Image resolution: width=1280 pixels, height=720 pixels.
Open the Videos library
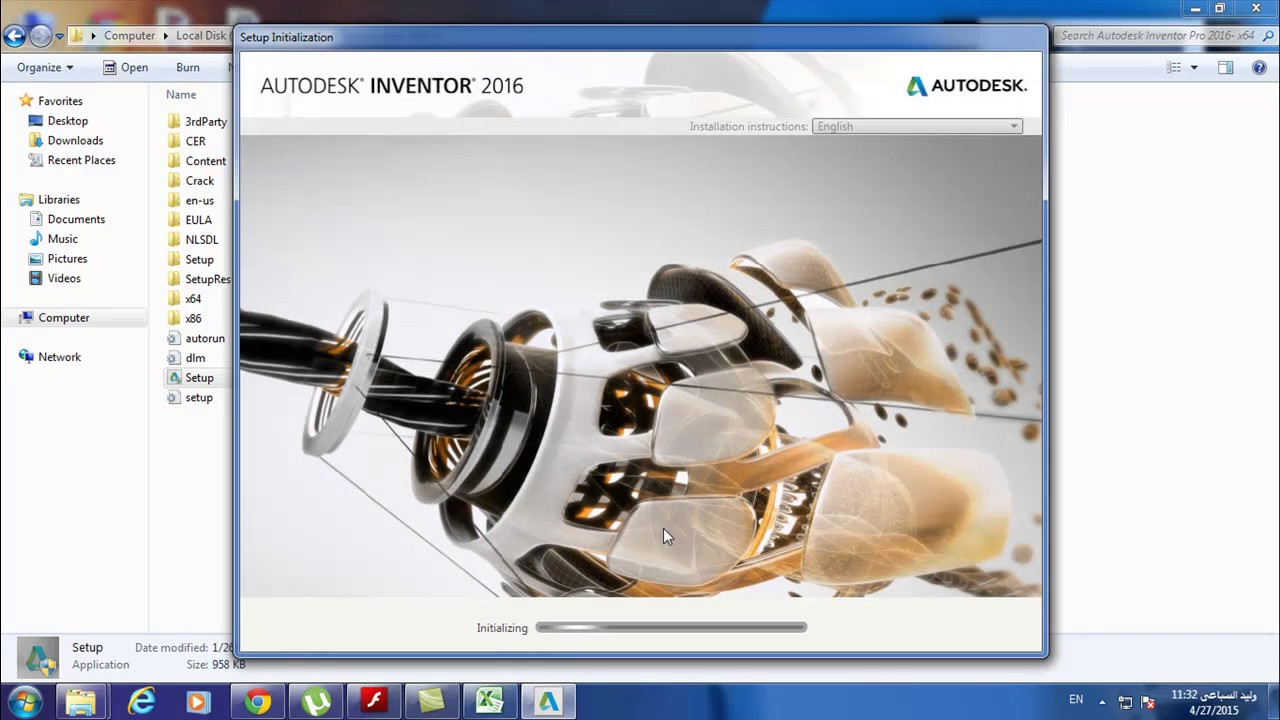(64, 278)
